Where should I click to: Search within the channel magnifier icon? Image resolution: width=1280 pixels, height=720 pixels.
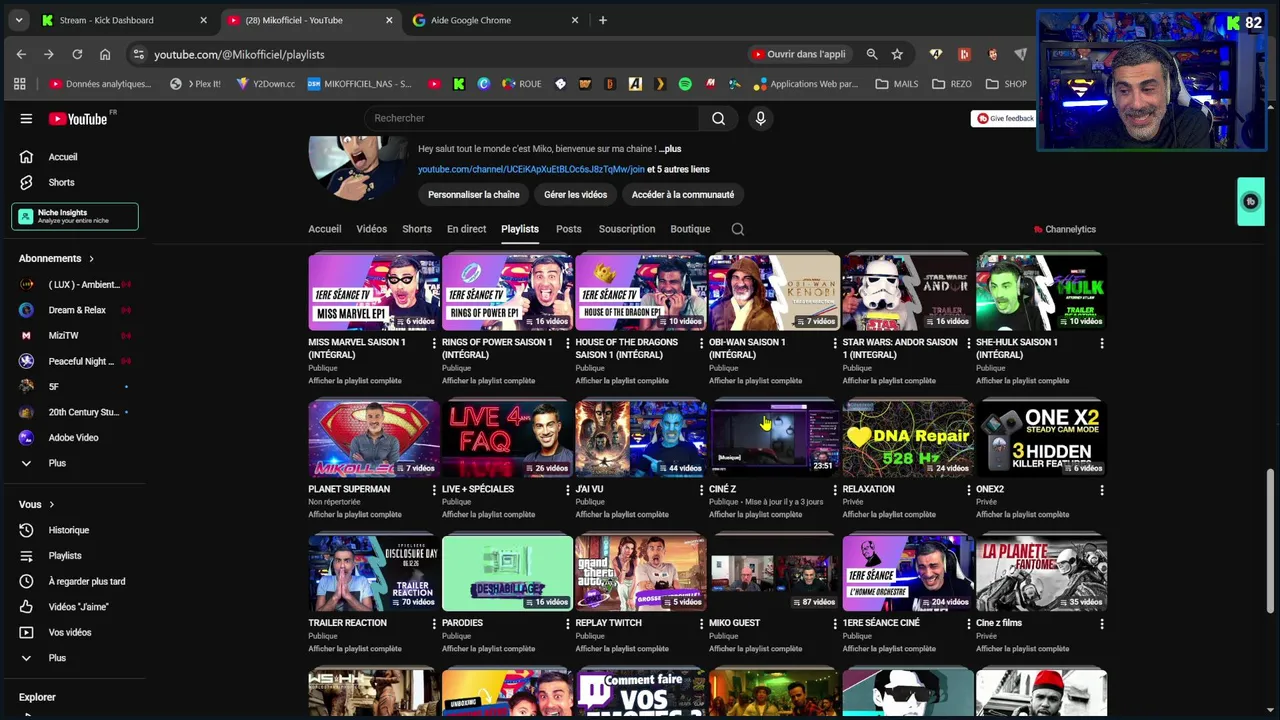pyautogui.click(x=738, y=229)
